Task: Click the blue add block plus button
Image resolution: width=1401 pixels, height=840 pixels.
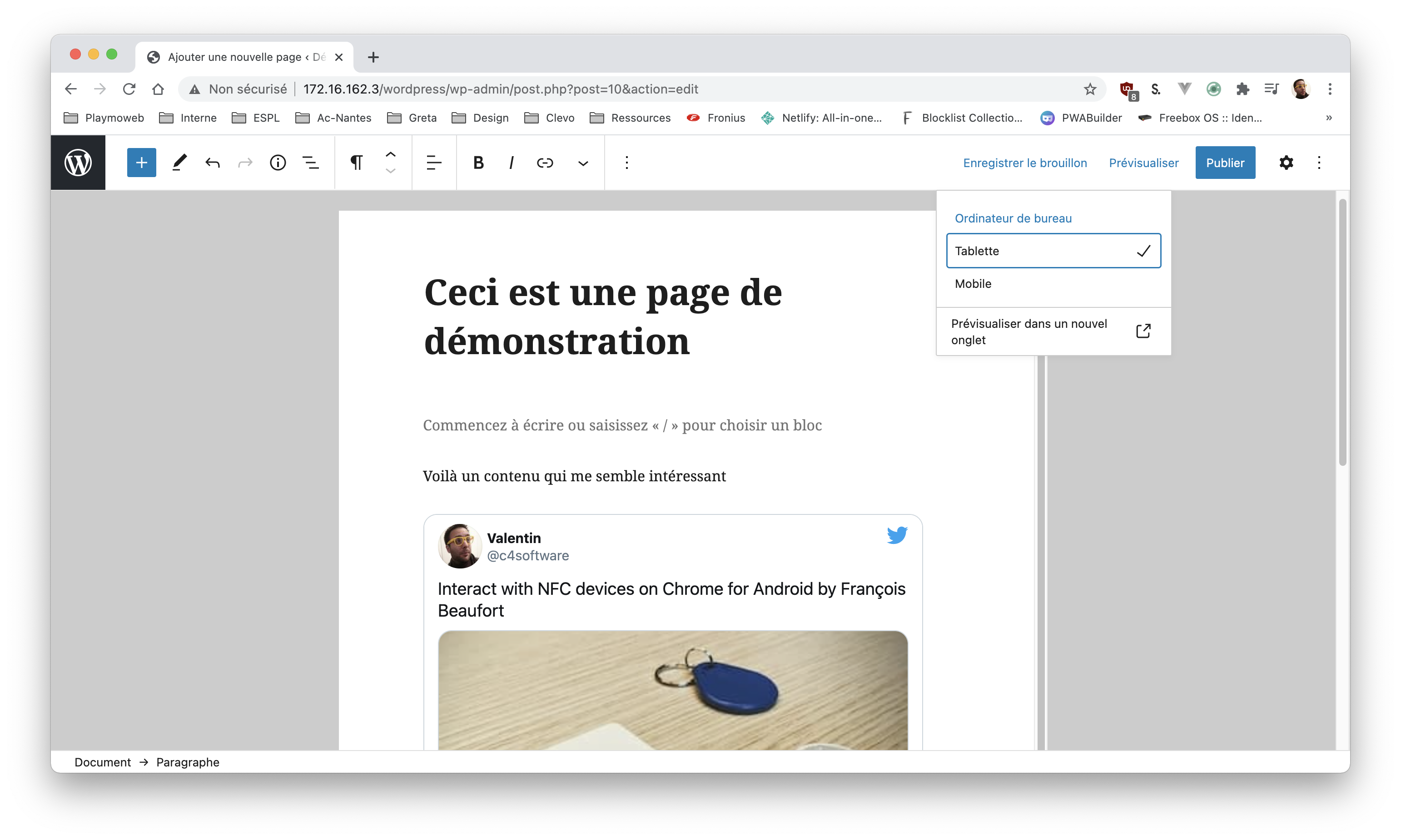Action: (141, 163)
